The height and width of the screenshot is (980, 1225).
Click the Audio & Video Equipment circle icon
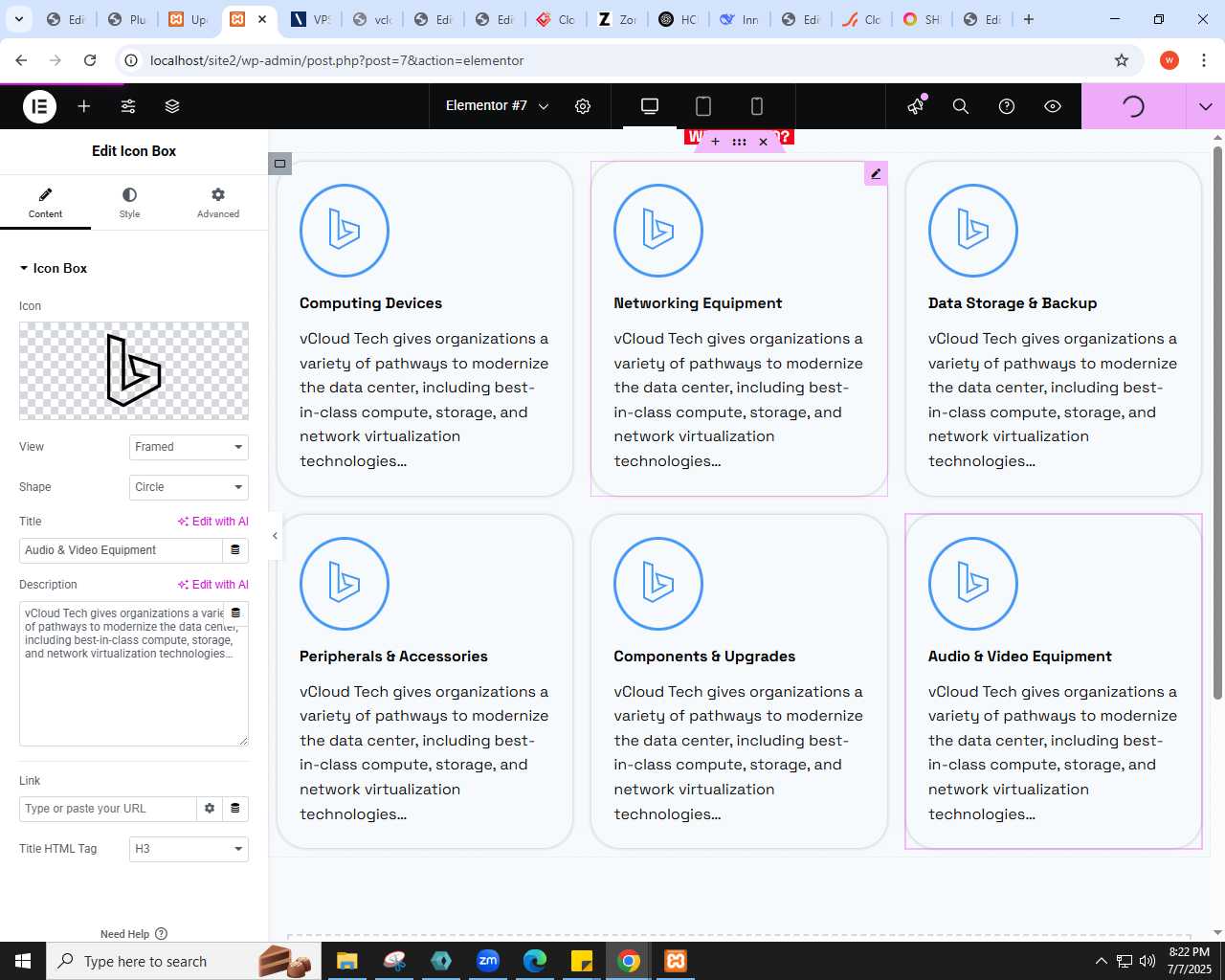[x=972, y=584]
